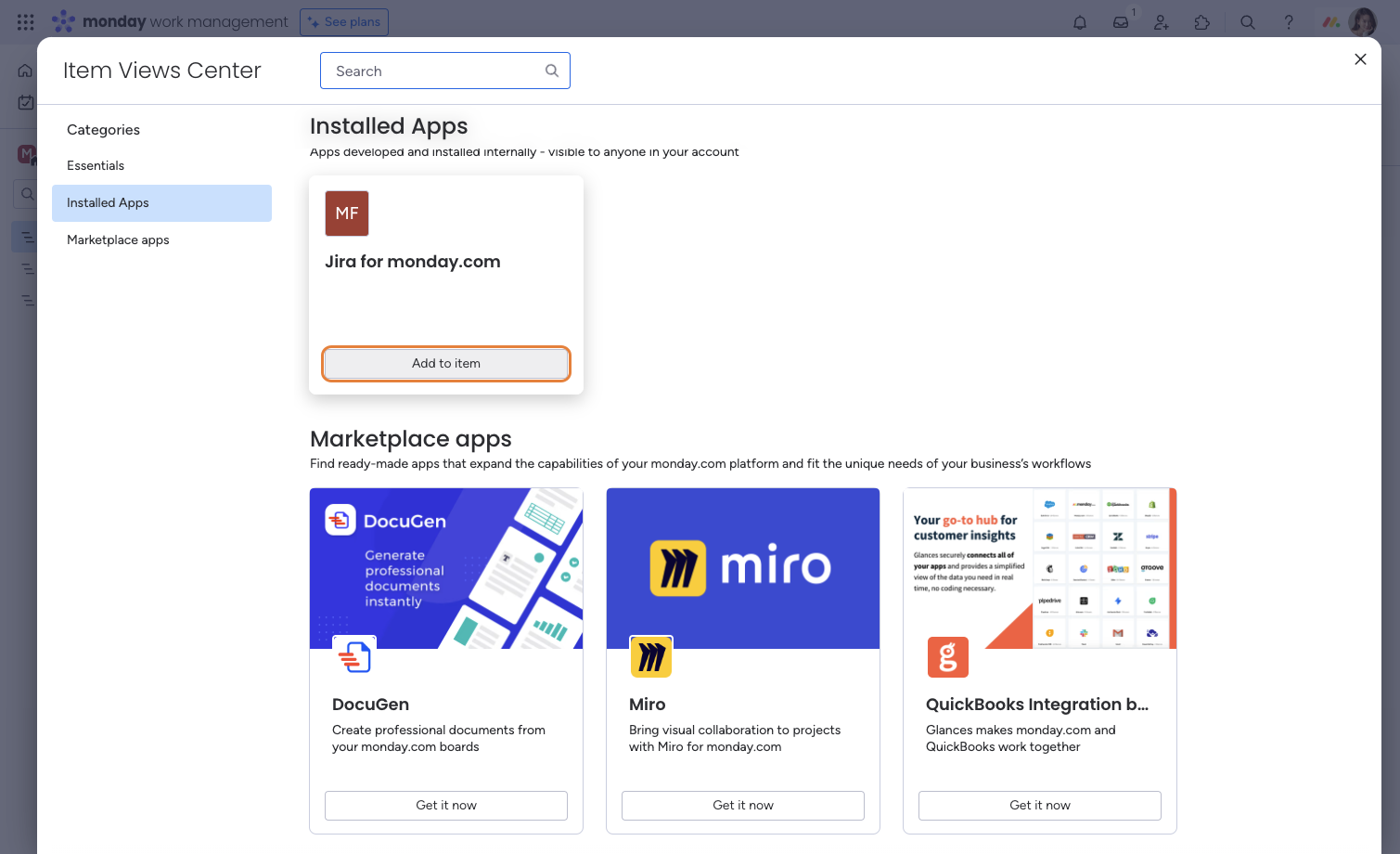Get the Miro app now
This screenshot has height=854, width=1400.
tap(743, 806)
